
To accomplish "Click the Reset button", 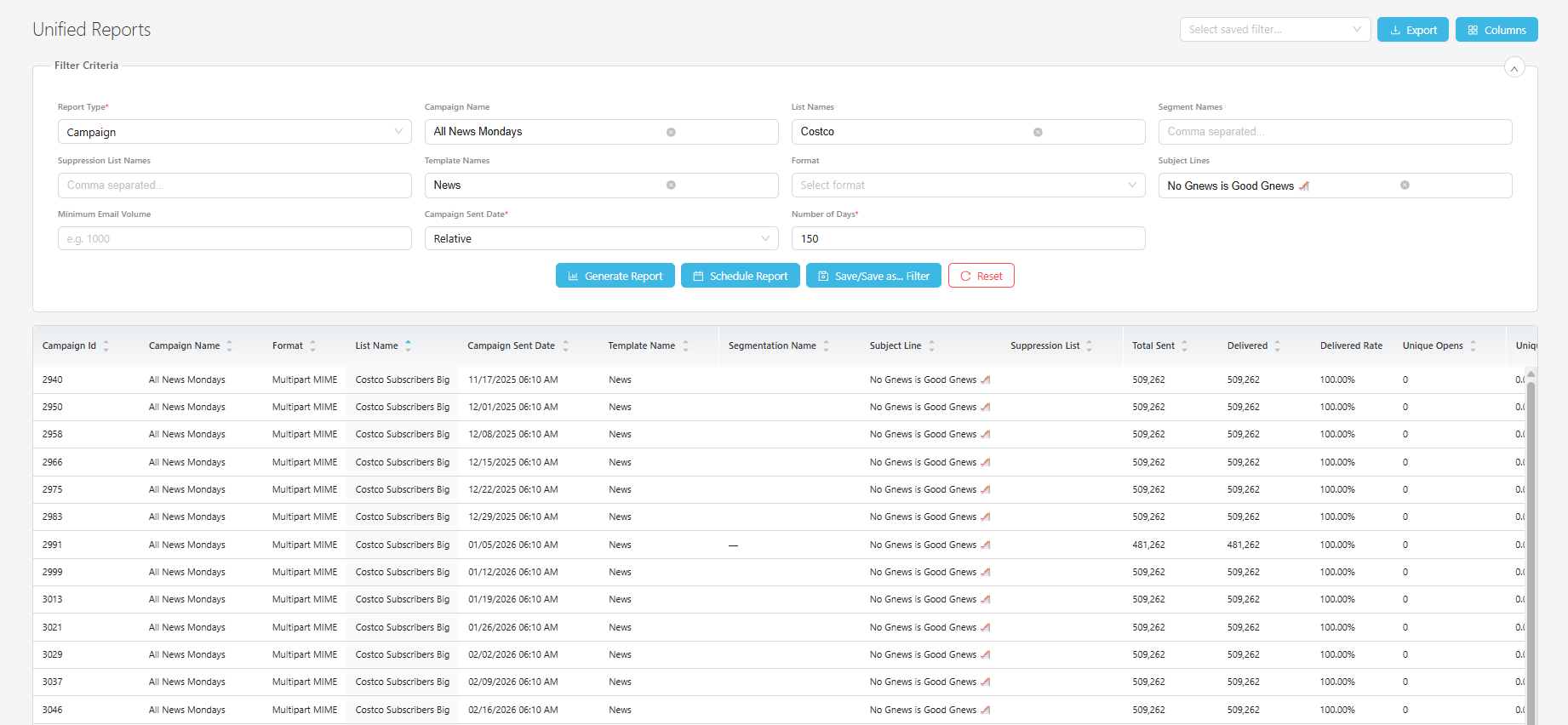I will pos(981,276).
